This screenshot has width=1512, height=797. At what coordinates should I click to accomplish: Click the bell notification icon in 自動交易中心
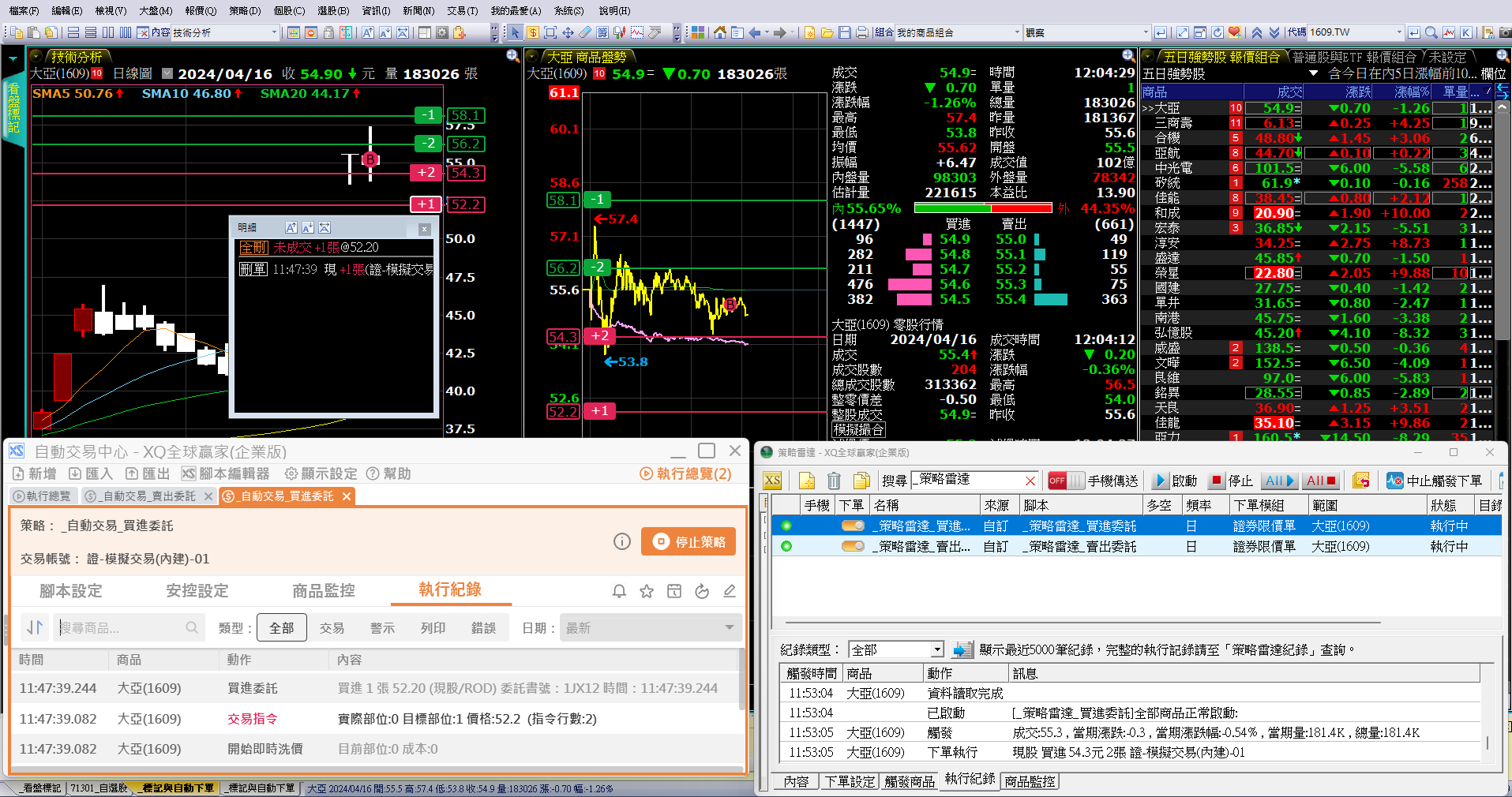pyautogui.click(x=619, y=591)
